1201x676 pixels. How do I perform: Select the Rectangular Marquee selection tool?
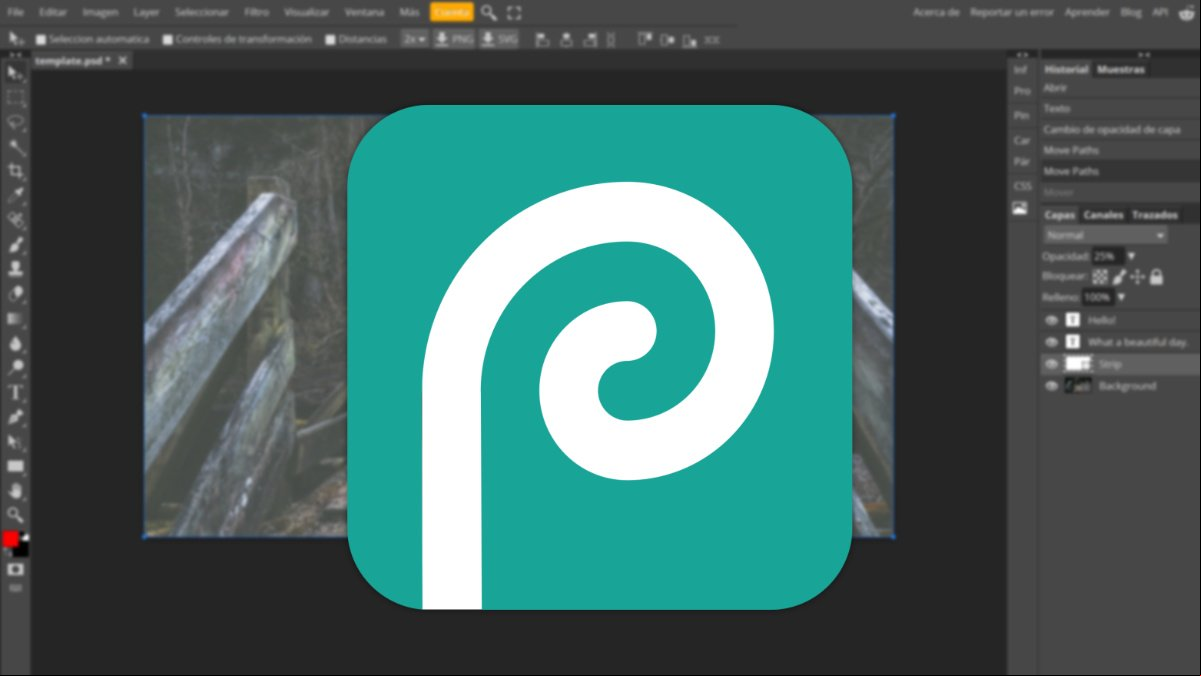16,98
